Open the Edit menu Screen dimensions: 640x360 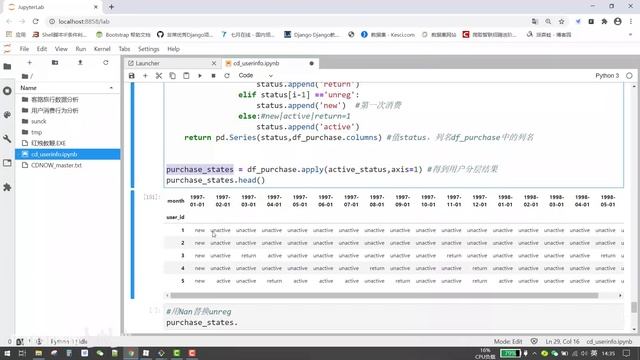pos(42,49)
